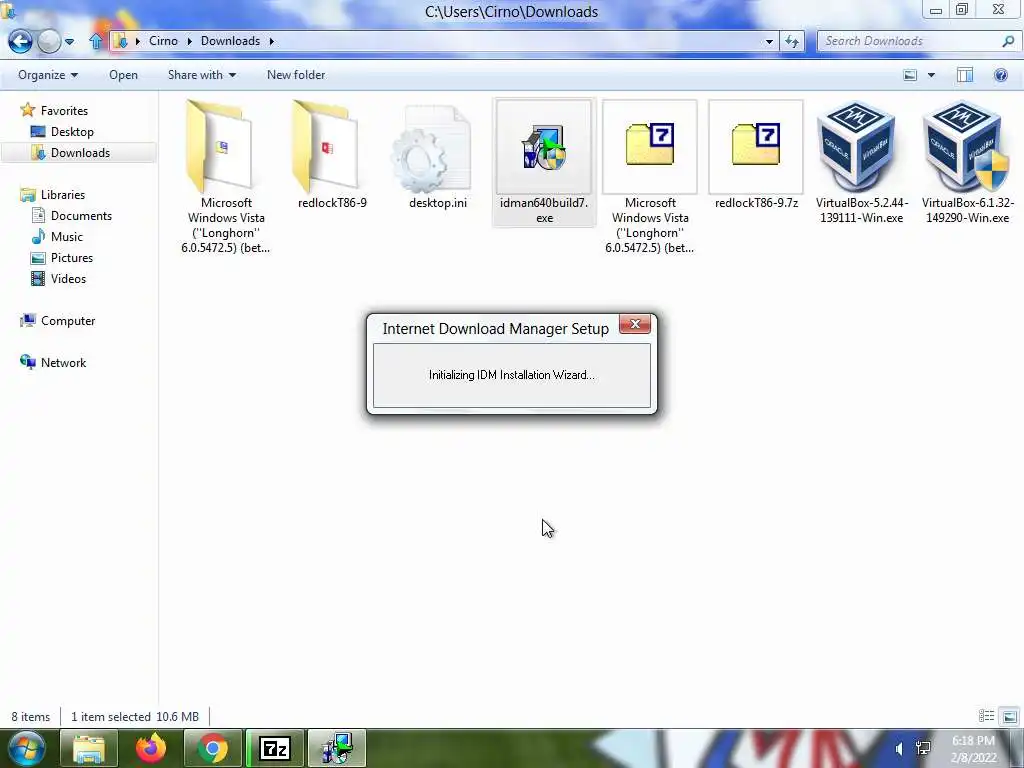This screenshot has width=1024, height=768.
Task: Select the VirtualBox-6.1.32-149290-Win.exe file
Action: (967, 163)
